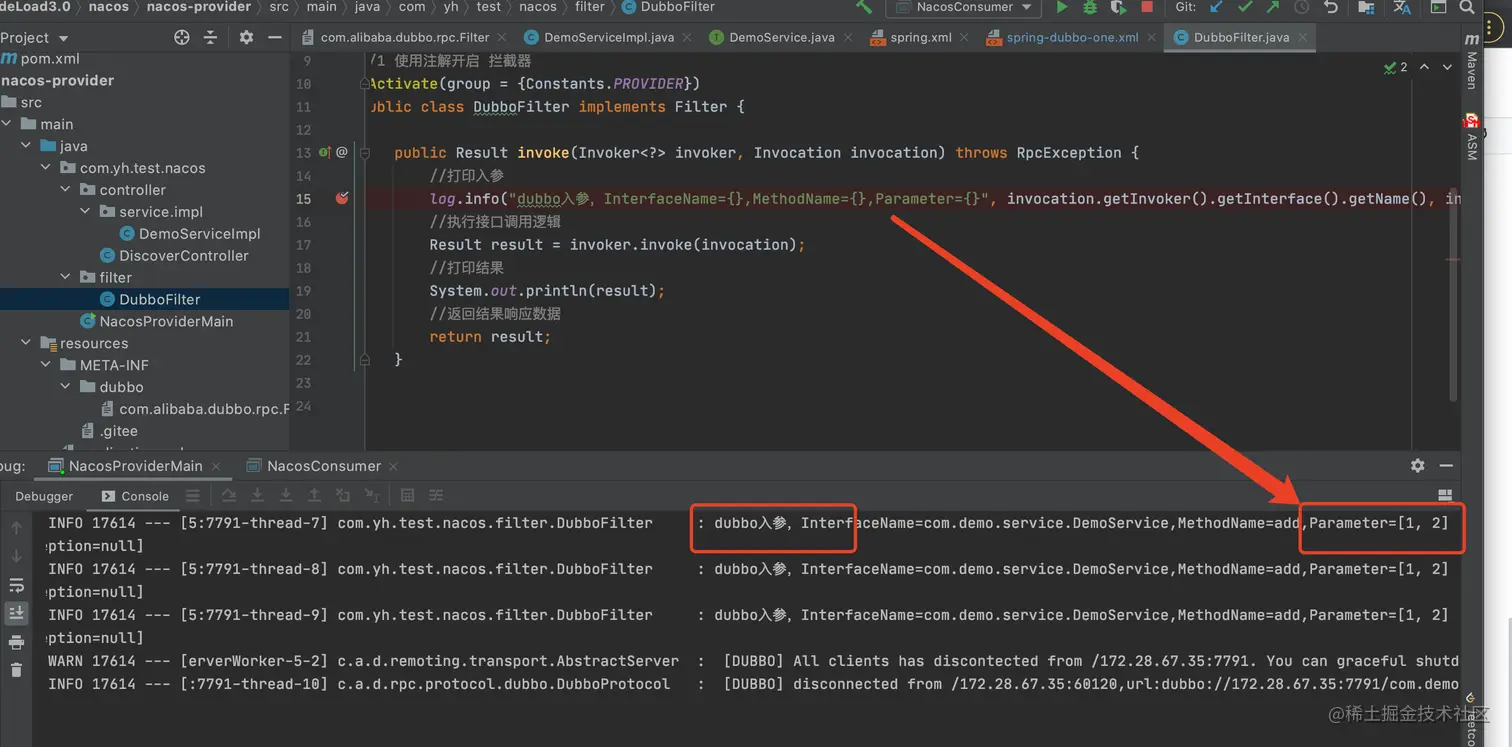The image size is (1512, 747).
Task: Toggle the breakpoint on line 15
Action: click(342, 198)
